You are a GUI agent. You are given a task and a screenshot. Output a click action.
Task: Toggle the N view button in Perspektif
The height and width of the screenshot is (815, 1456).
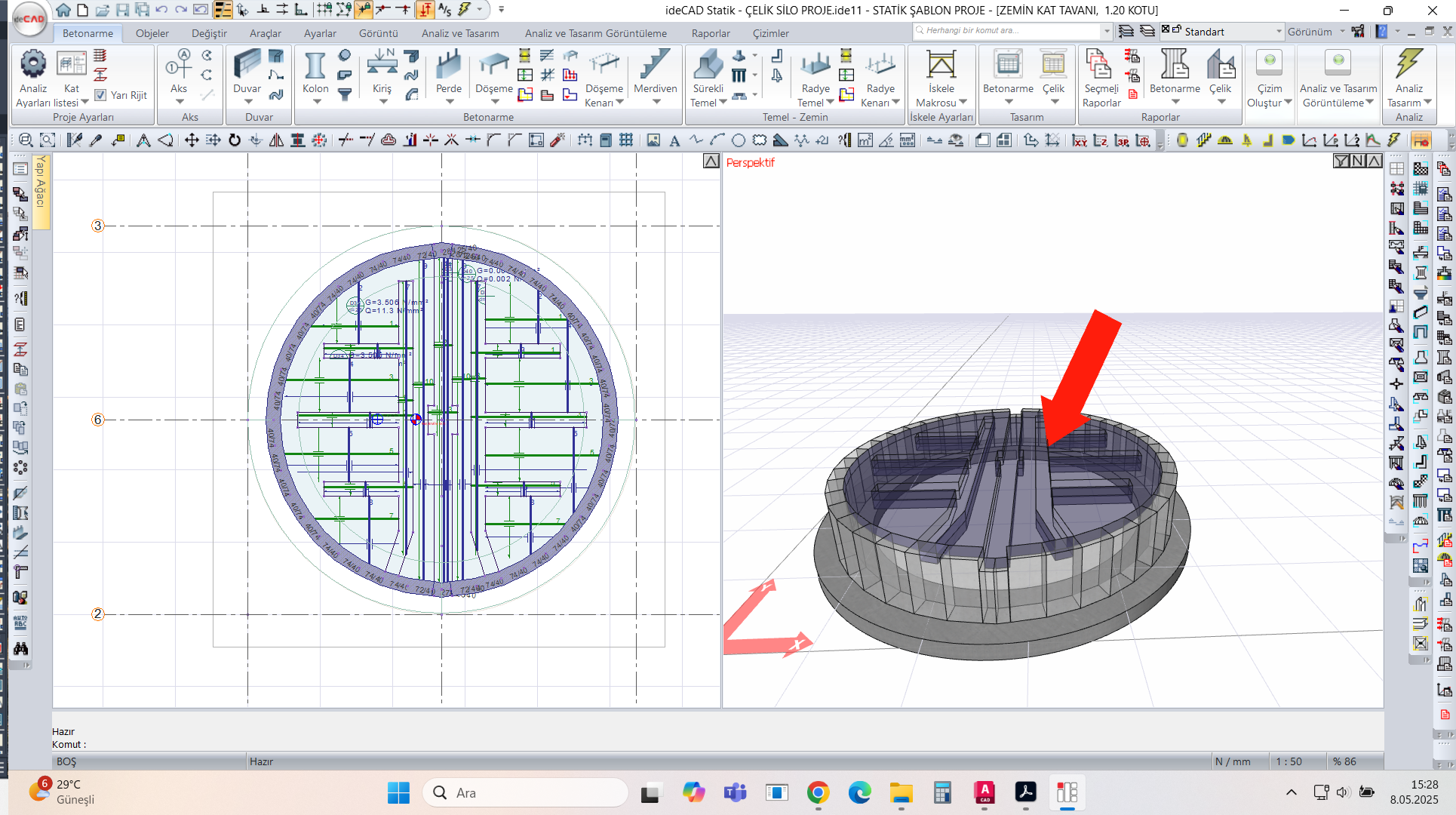click(x=1358, y=161)
